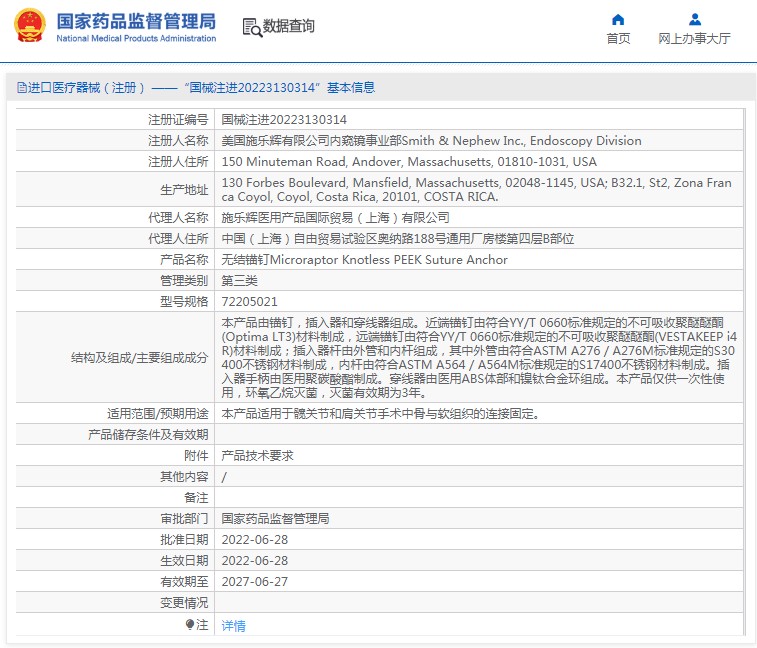
Task: Click the 生效日期 value 2022-06-28
Action: 254,561
